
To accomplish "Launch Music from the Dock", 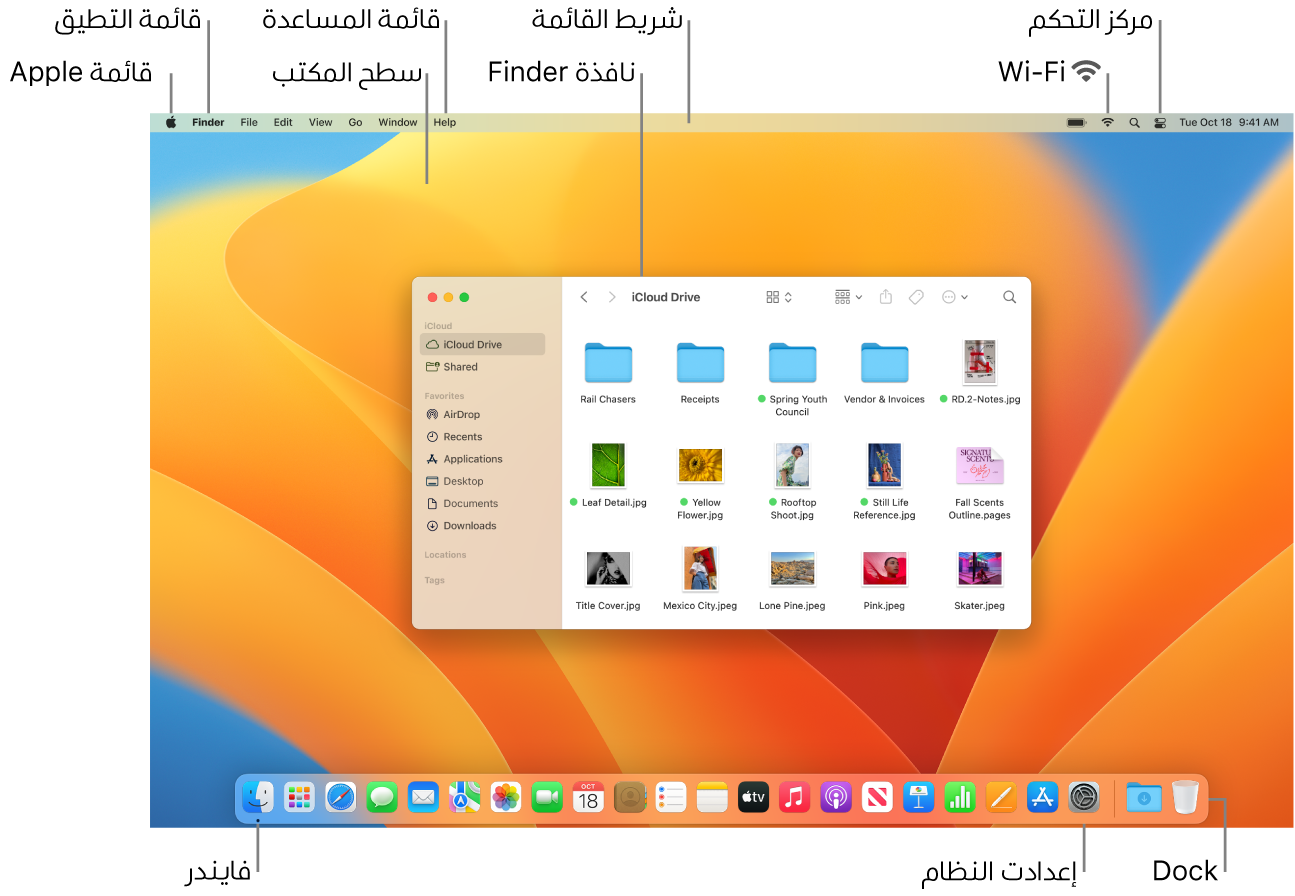I will coord(794,797).
